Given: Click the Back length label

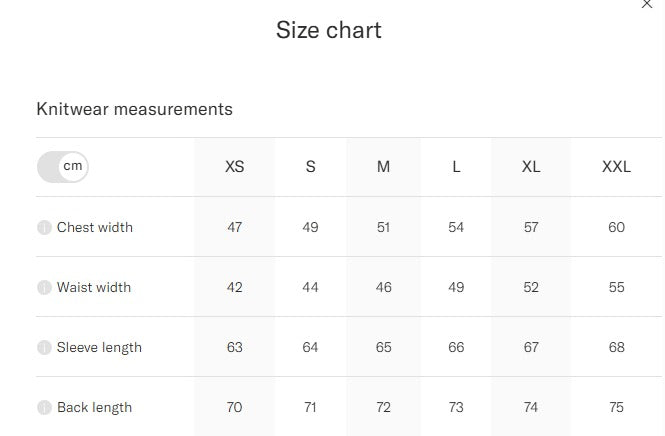Looking at the screenshot, I should pos(94,407).
